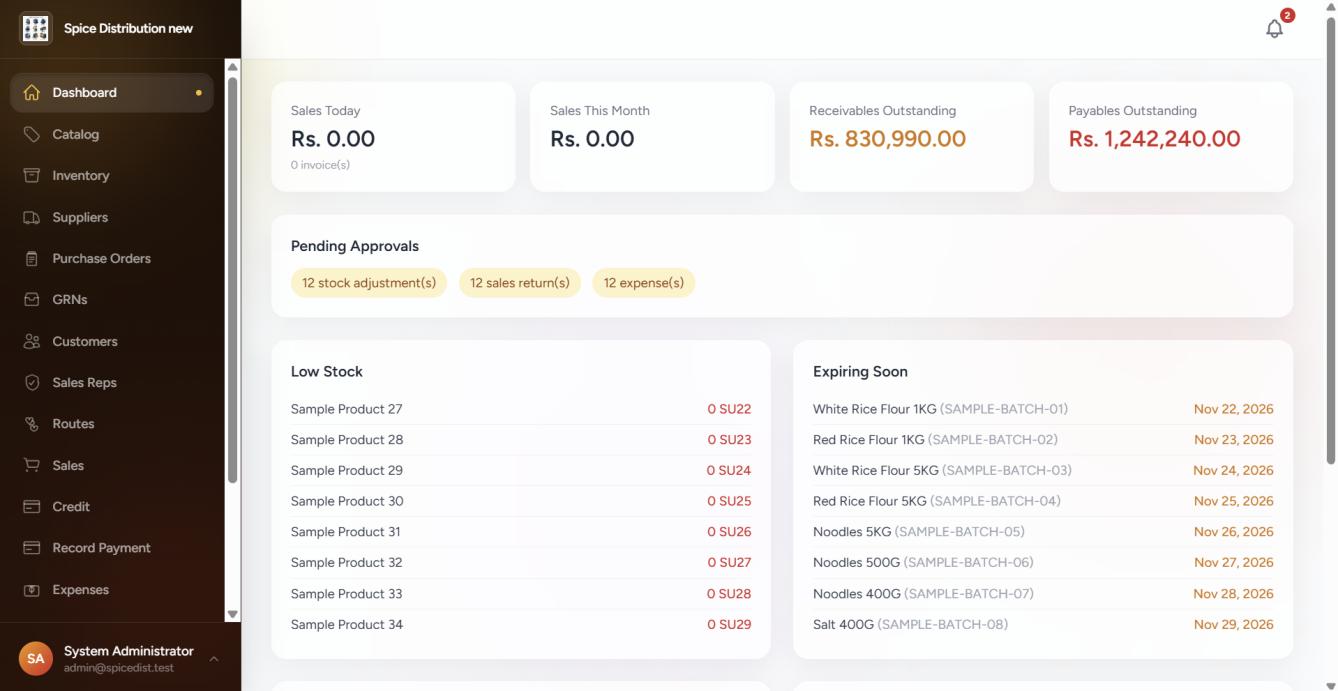Click the 0 SU22 stock value
Screen dimensions: 1338x691
(x=729, y=409)
